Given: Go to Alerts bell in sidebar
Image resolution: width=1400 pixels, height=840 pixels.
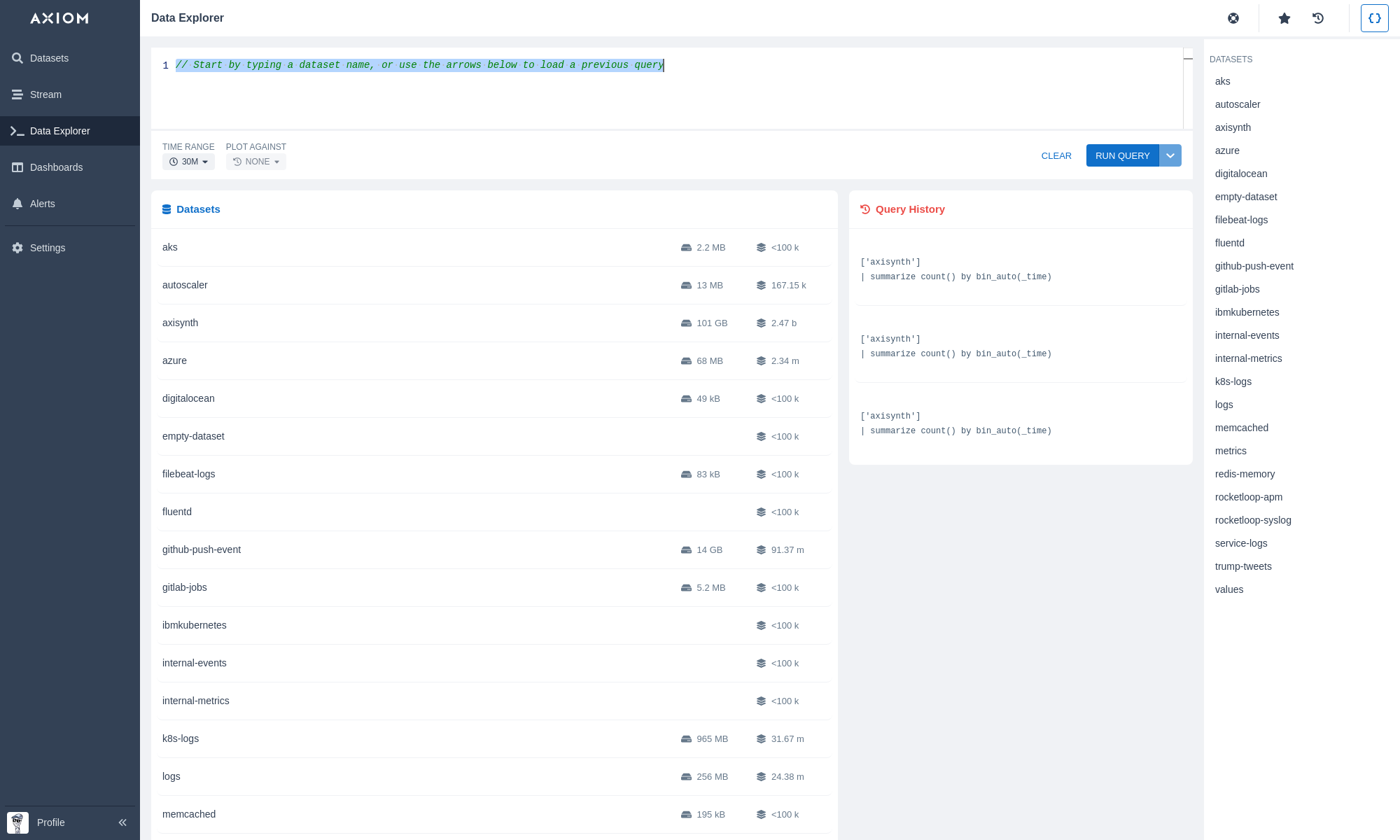Looking at the screenshot, I should point(42,204).
